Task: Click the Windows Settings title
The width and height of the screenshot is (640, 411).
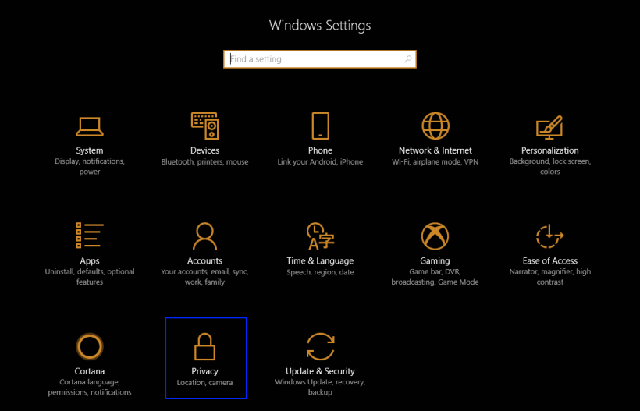Action: click(320, 25)
